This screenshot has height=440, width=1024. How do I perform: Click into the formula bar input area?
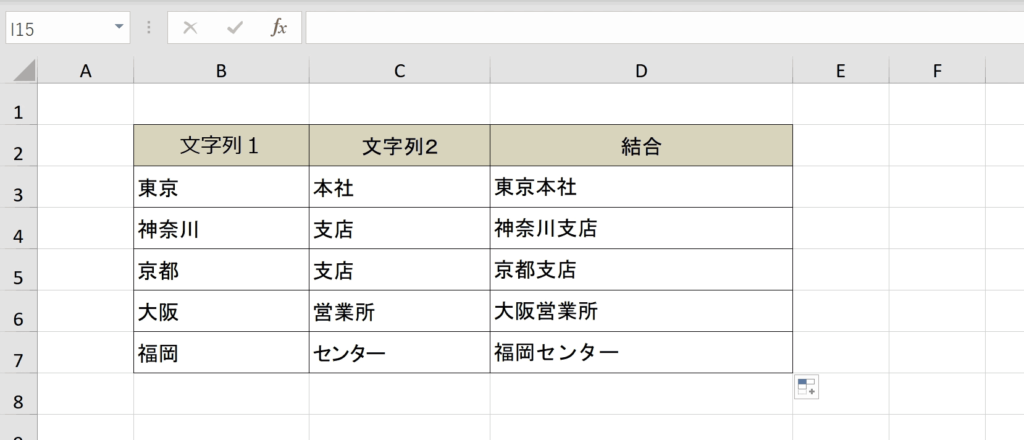[x=664, y=28]
